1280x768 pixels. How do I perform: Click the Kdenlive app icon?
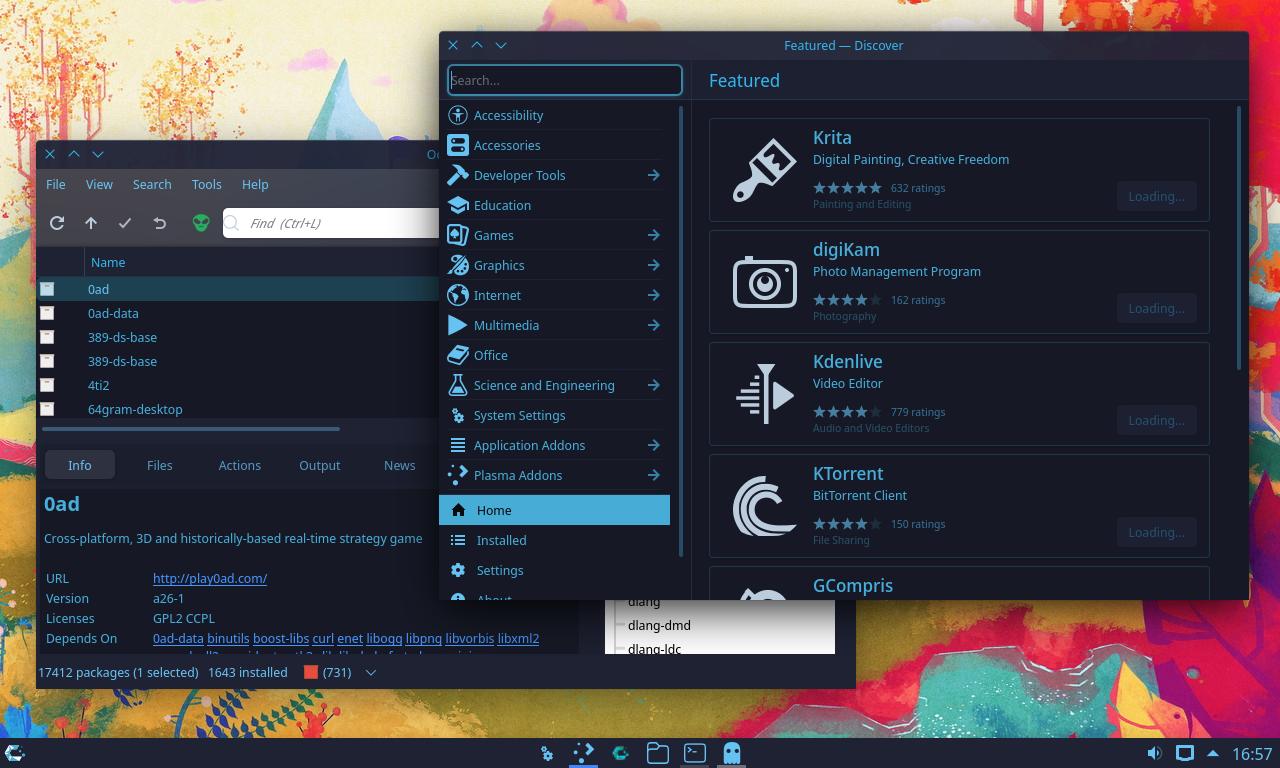coord(765,394)
